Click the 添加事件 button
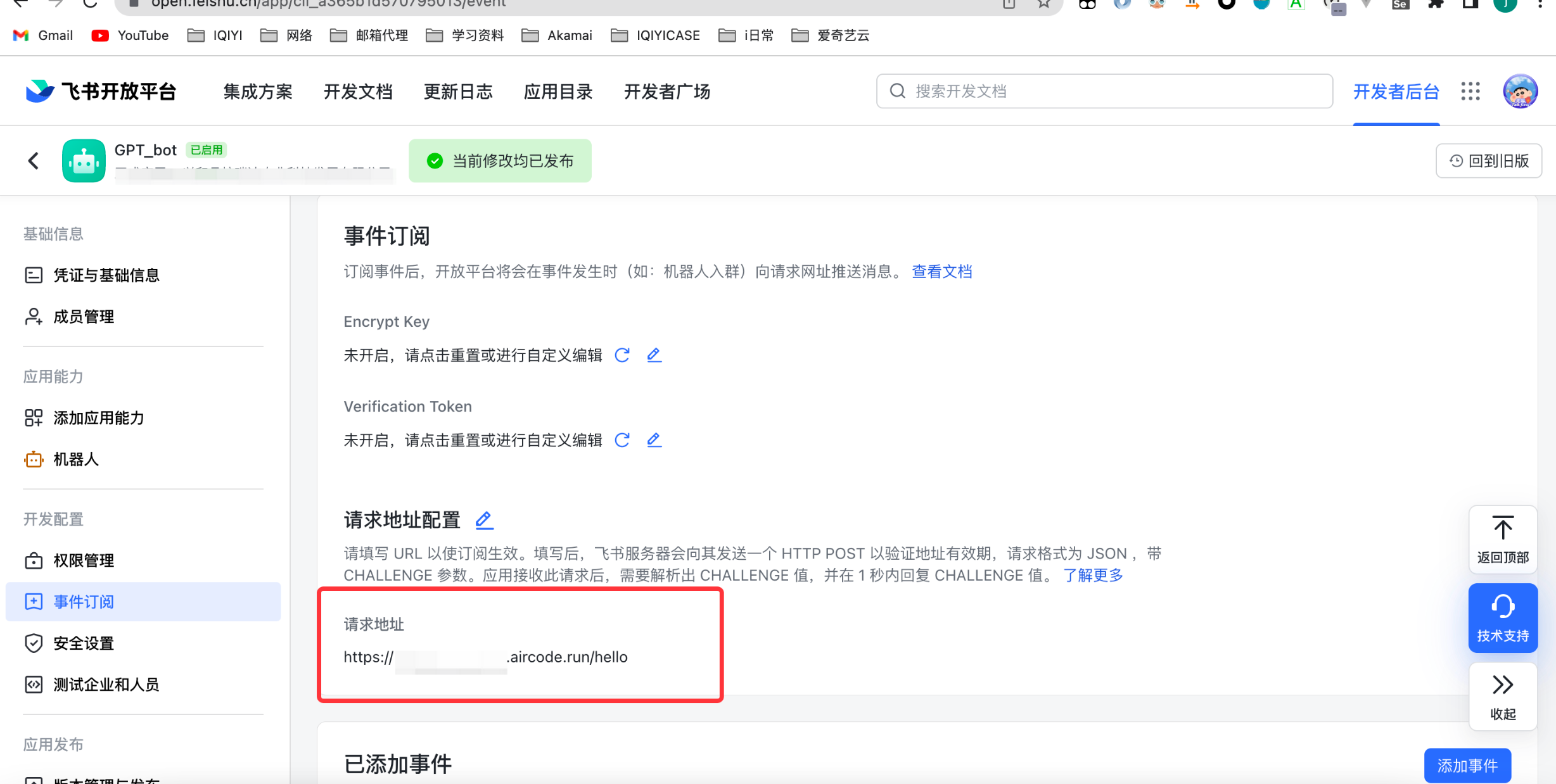 tap(1467, 766)
